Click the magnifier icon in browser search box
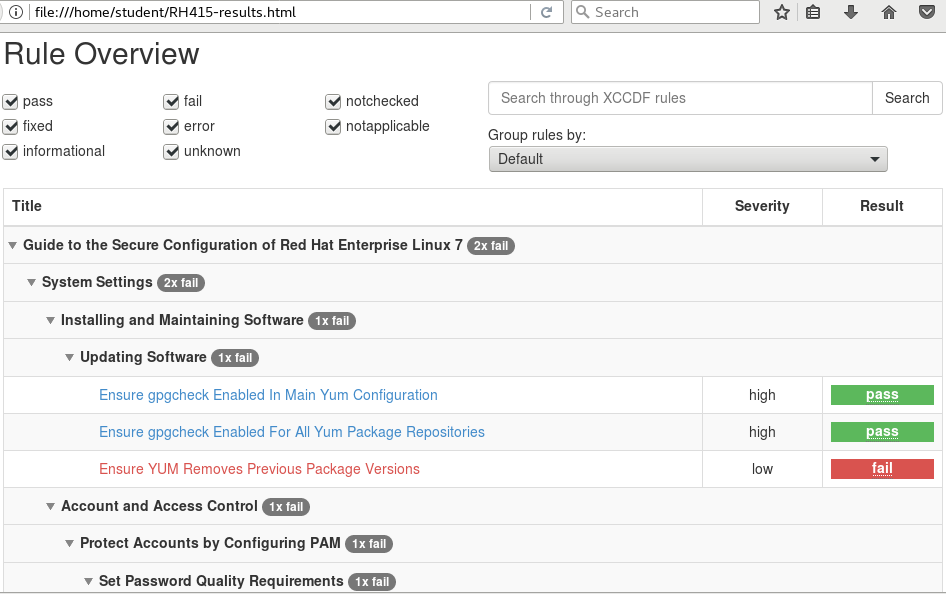 [582, 13]
